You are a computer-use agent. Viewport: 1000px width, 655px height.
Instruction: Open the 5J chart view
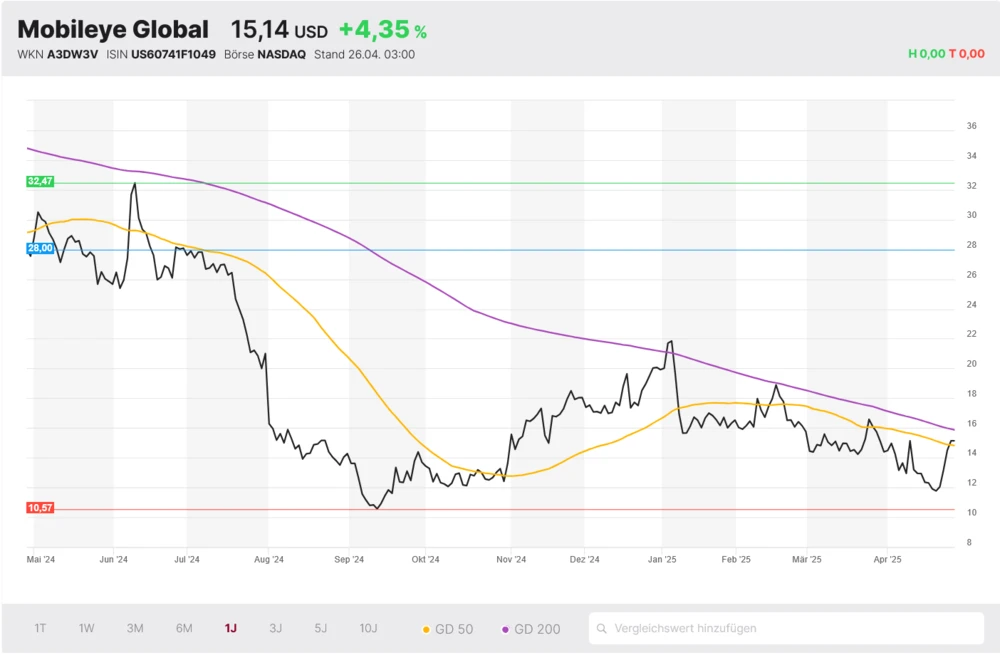(321, 629)
